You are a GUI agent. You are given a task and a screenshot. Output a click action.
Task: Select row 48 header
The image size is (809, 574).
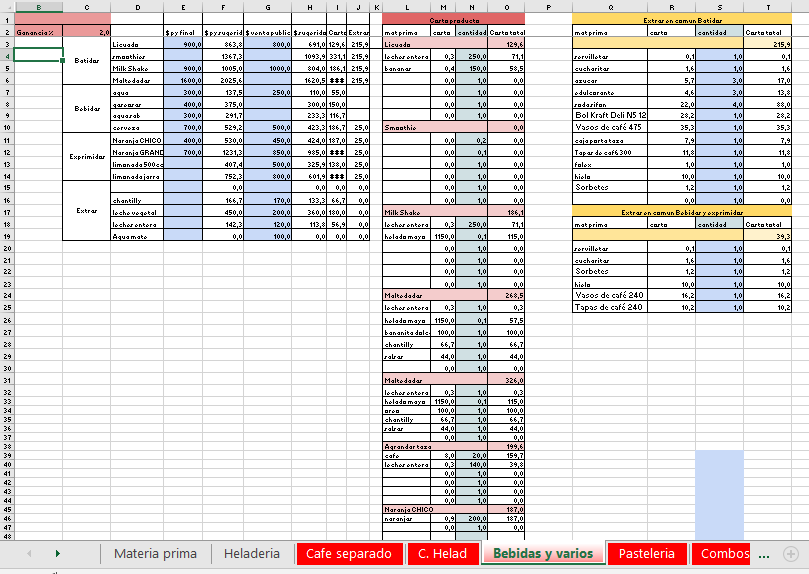pos(7,536)
